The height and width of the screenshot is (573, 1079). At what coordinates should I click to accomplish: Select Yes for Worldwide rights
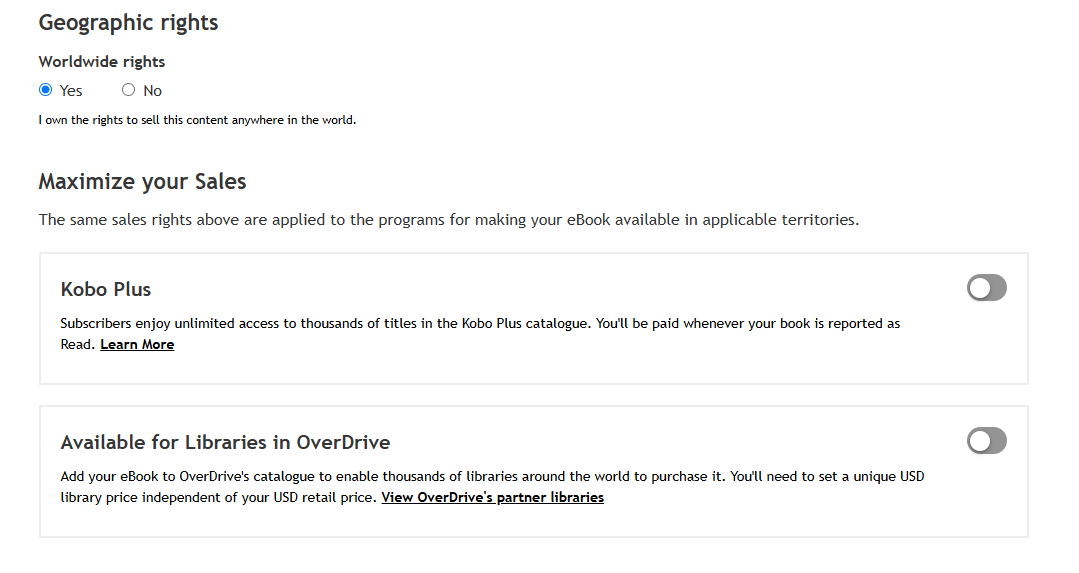click(x=45, y=90)
